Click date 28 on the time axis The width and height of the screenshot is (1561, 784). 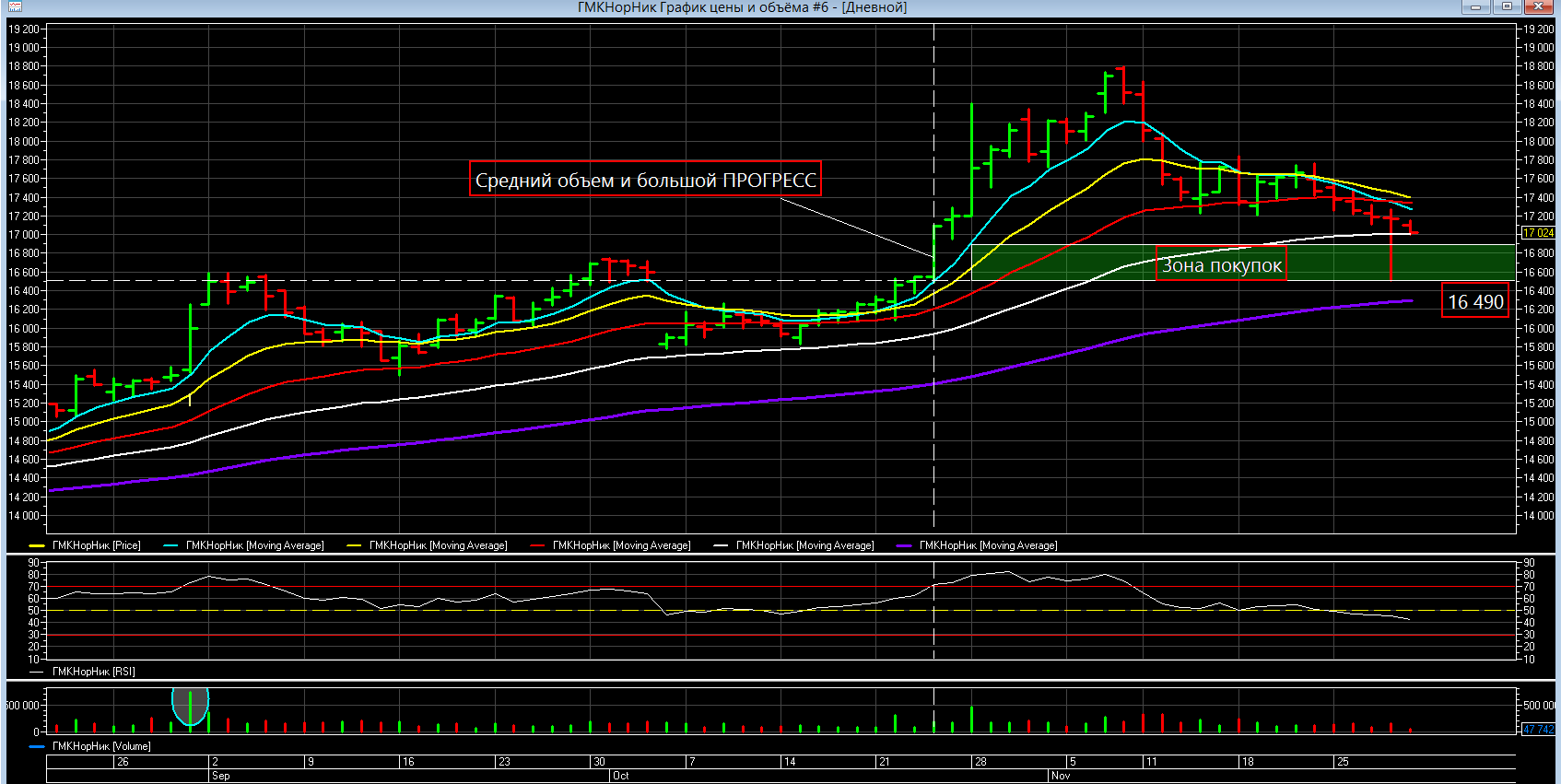(x=980, y=762)
